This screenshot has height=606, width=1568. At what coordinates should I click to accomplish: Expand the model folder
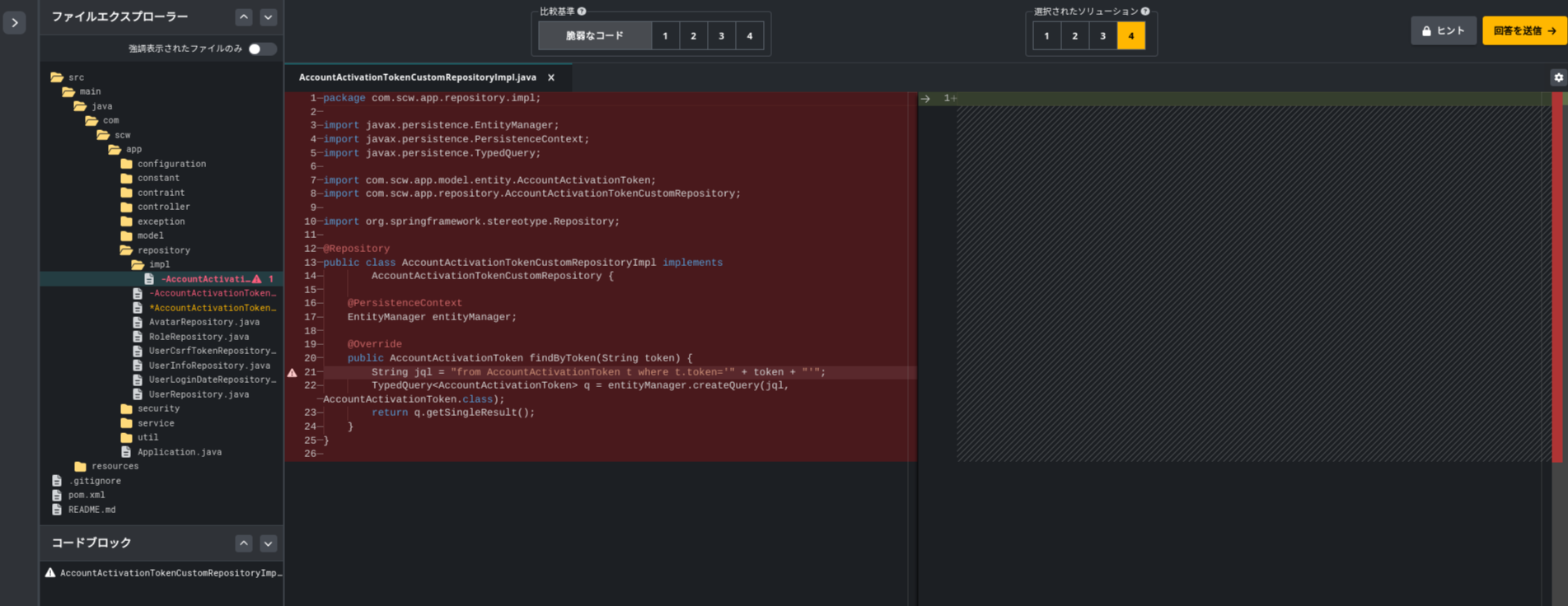pos(142,236)
